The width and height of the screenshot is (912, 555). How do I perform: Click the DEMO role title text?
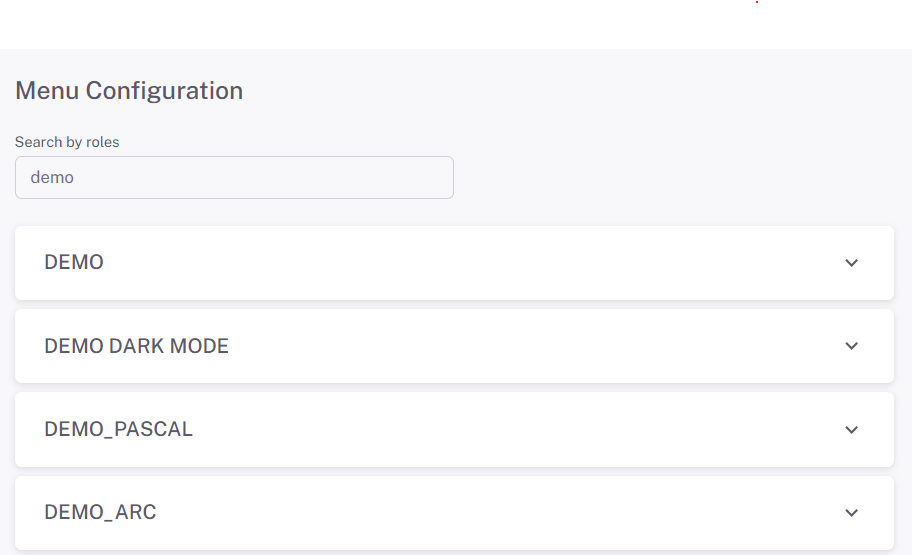click(74, 262)
